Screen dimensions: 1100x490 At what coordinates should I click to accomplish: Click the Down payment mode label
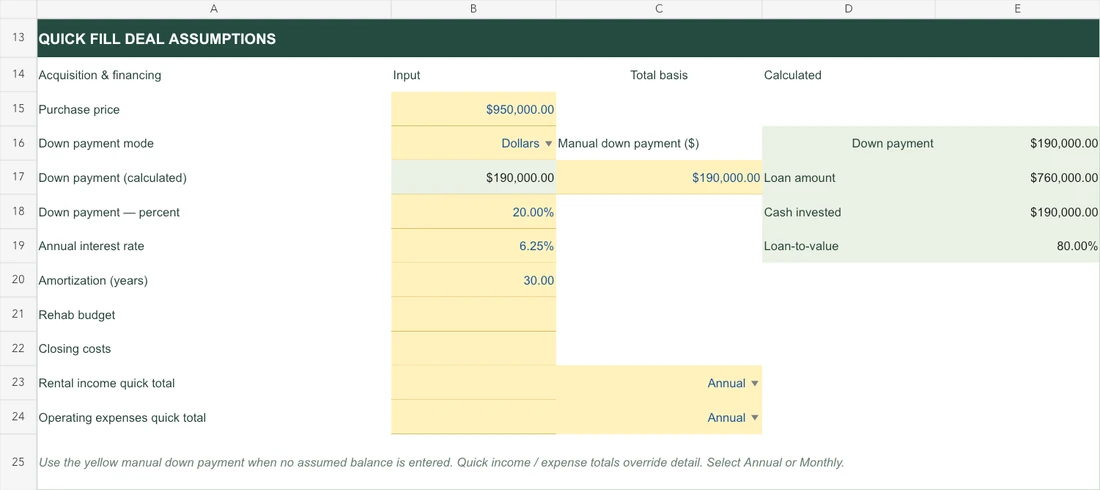pyautogui.click(x=96, y=144)
